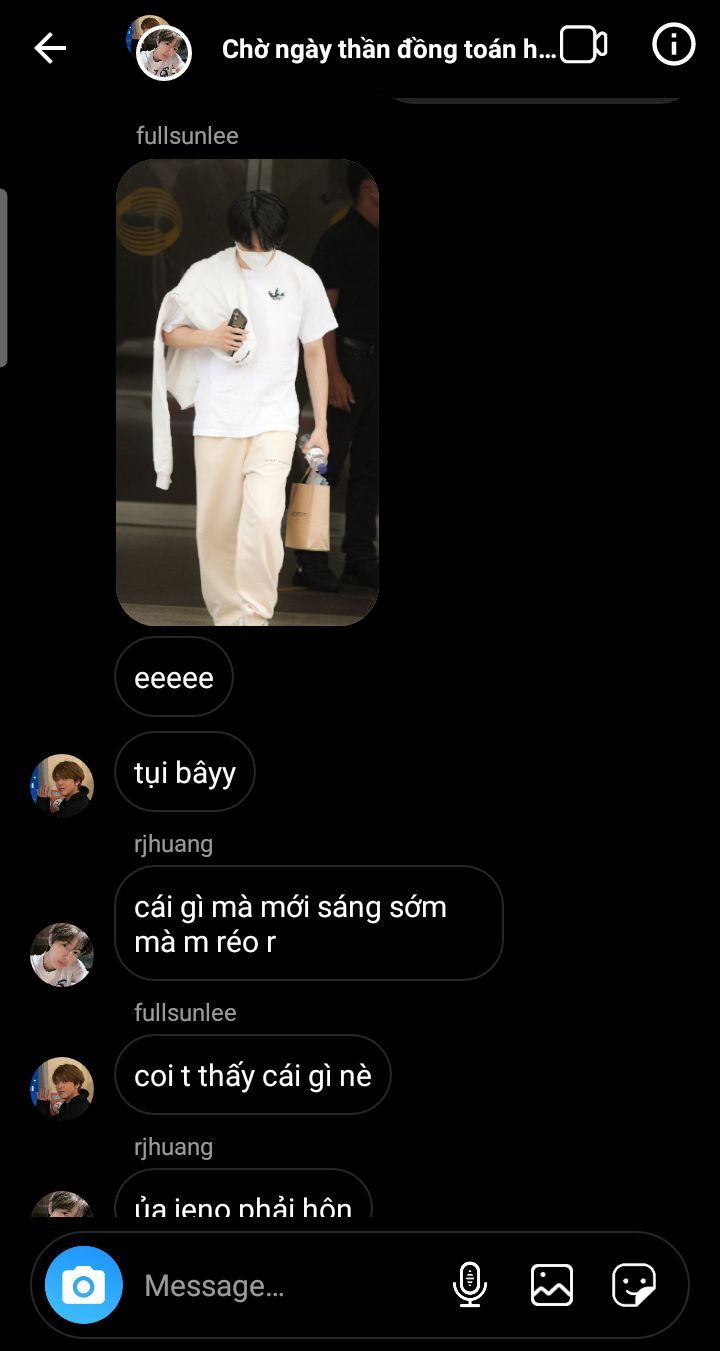
Task: Open the blue camera button
Action: (84, 1285)
